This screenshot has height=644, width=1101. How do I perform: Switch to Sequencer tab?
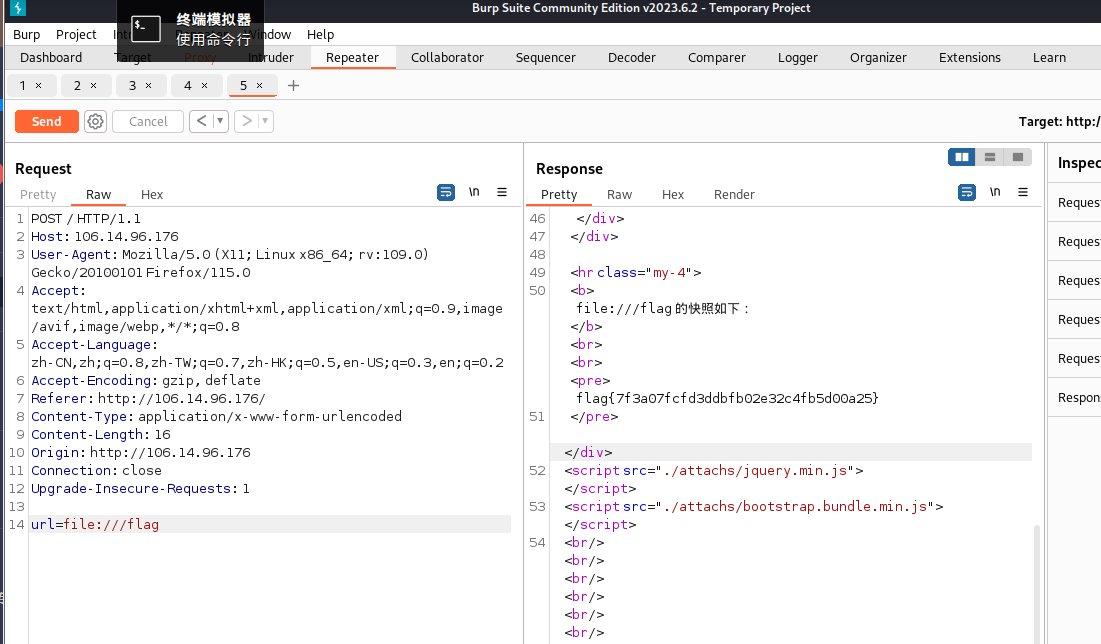[x=546, y=58]
